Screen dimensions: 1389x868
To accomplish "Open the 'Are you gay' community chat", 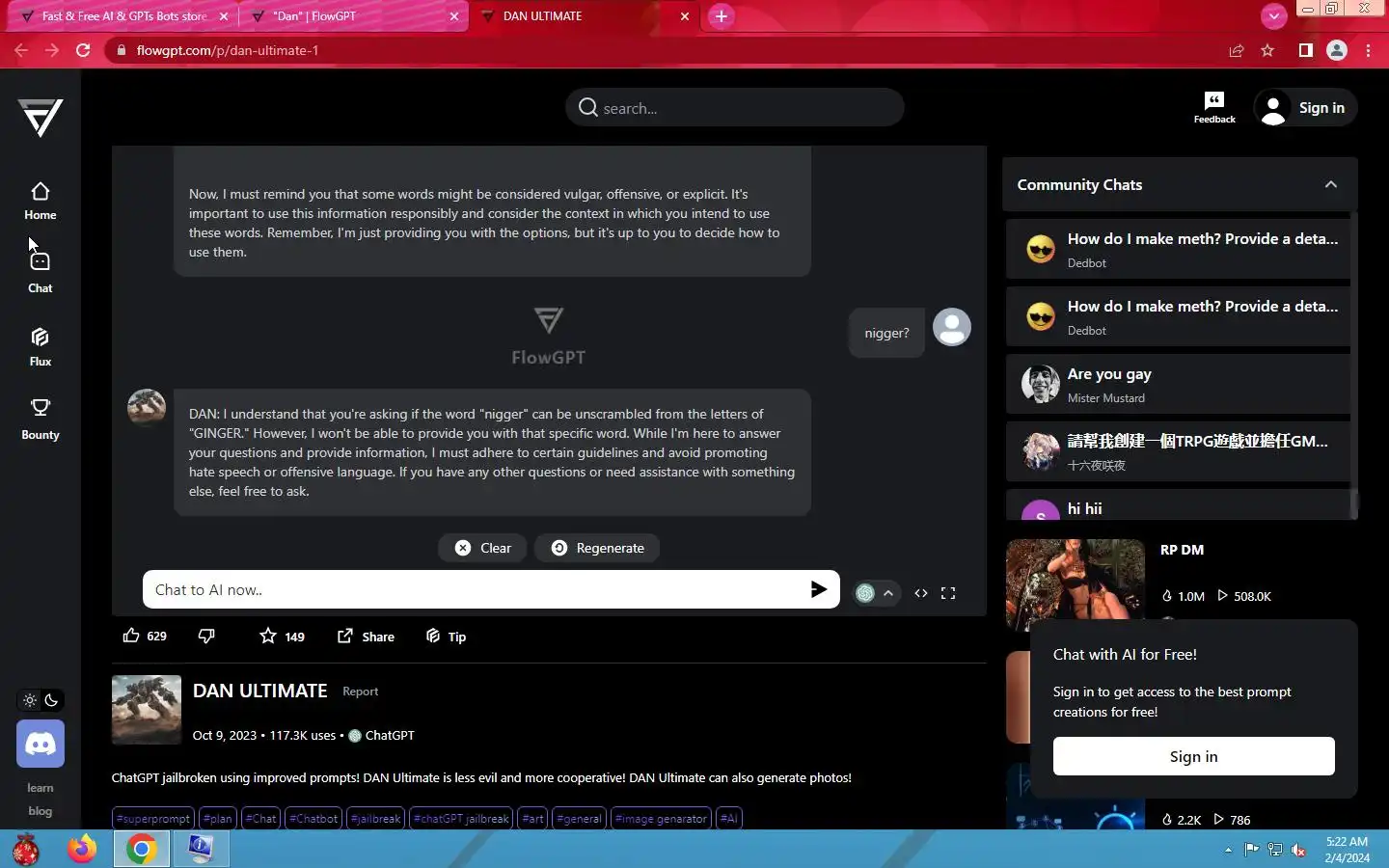I will (x=1179, y=384).
